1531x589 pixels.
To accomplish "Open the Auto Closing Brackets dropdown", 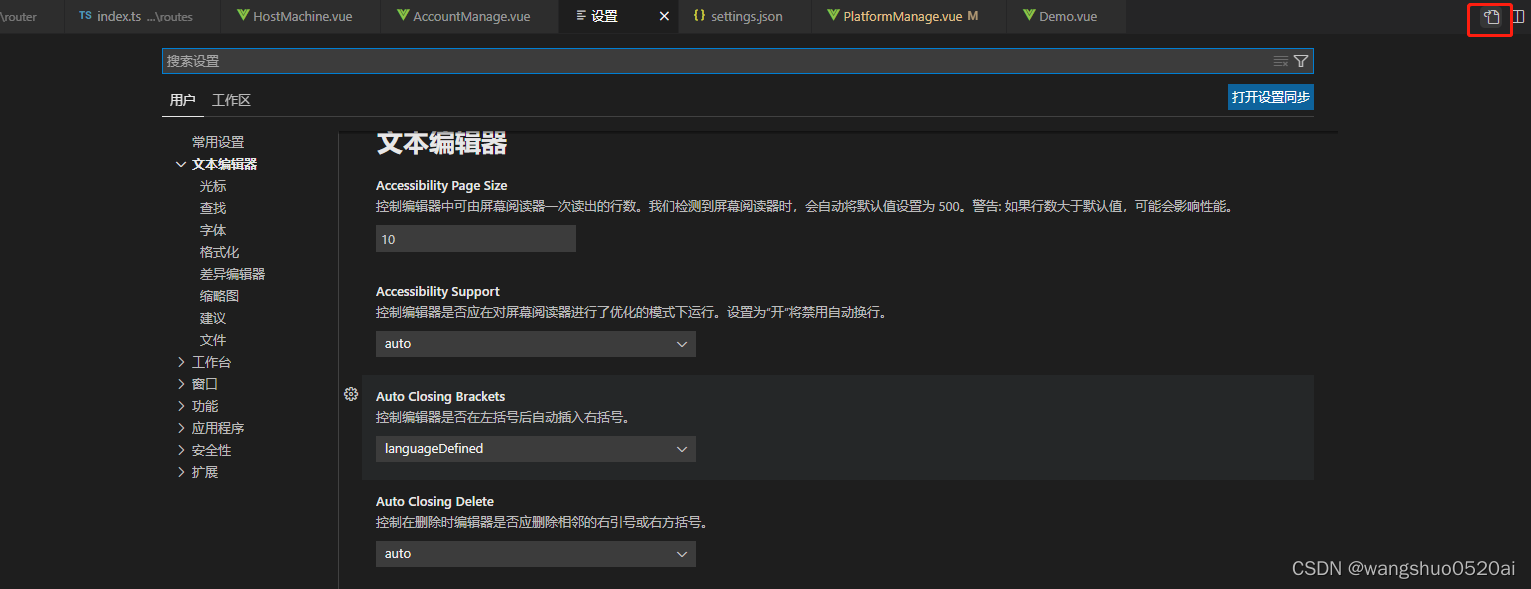I will tap(535, 449).
